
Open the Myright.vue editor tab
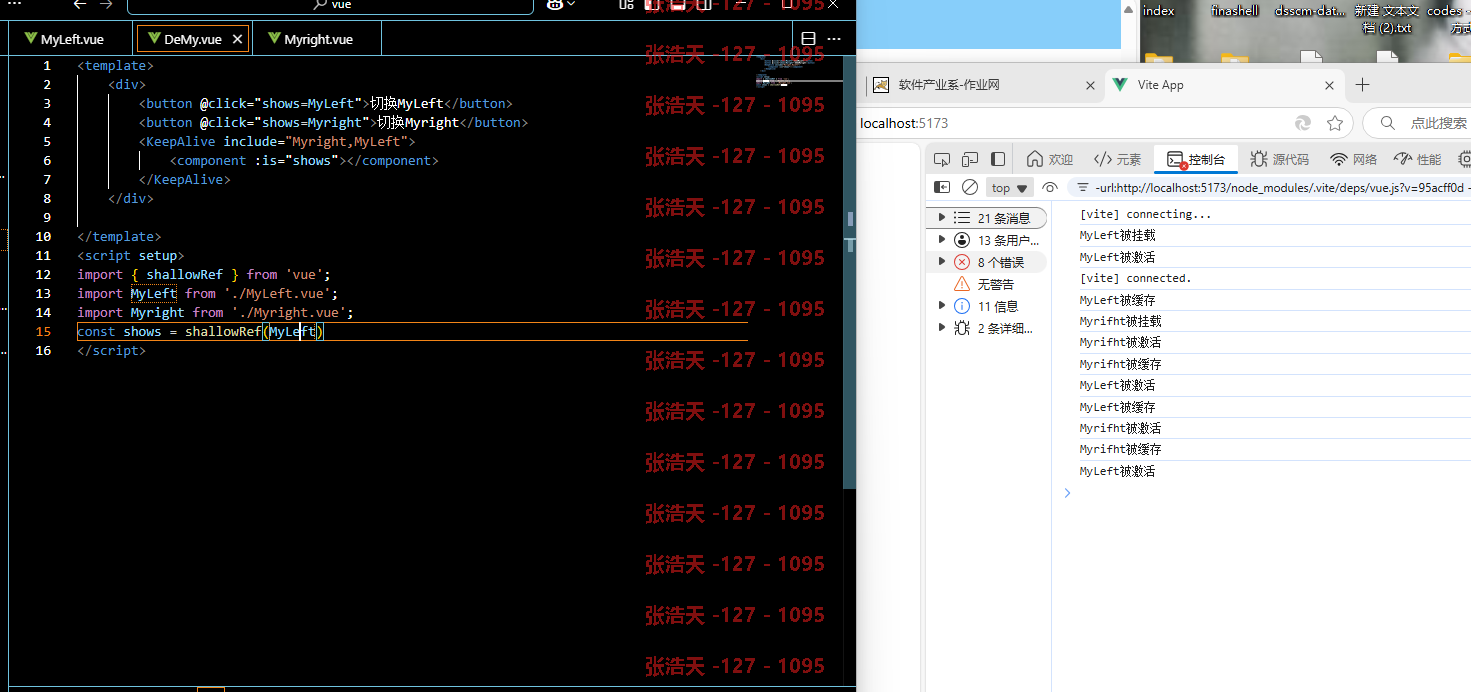click(x=318, y=39)
